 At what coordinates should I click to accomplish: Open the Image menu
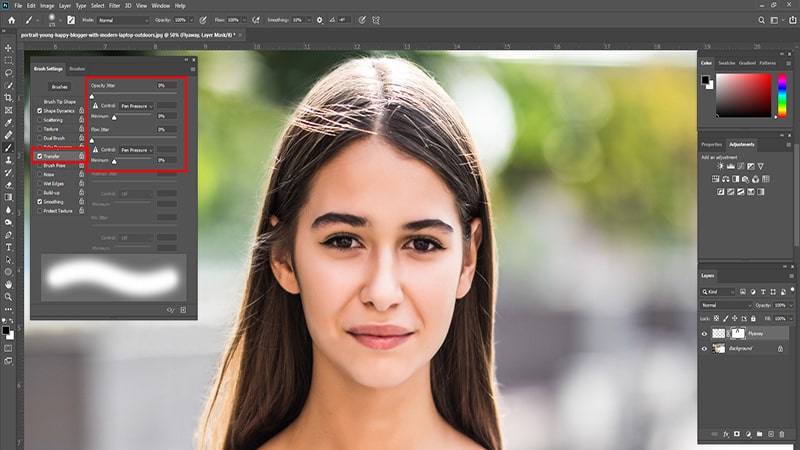point(47,6)
